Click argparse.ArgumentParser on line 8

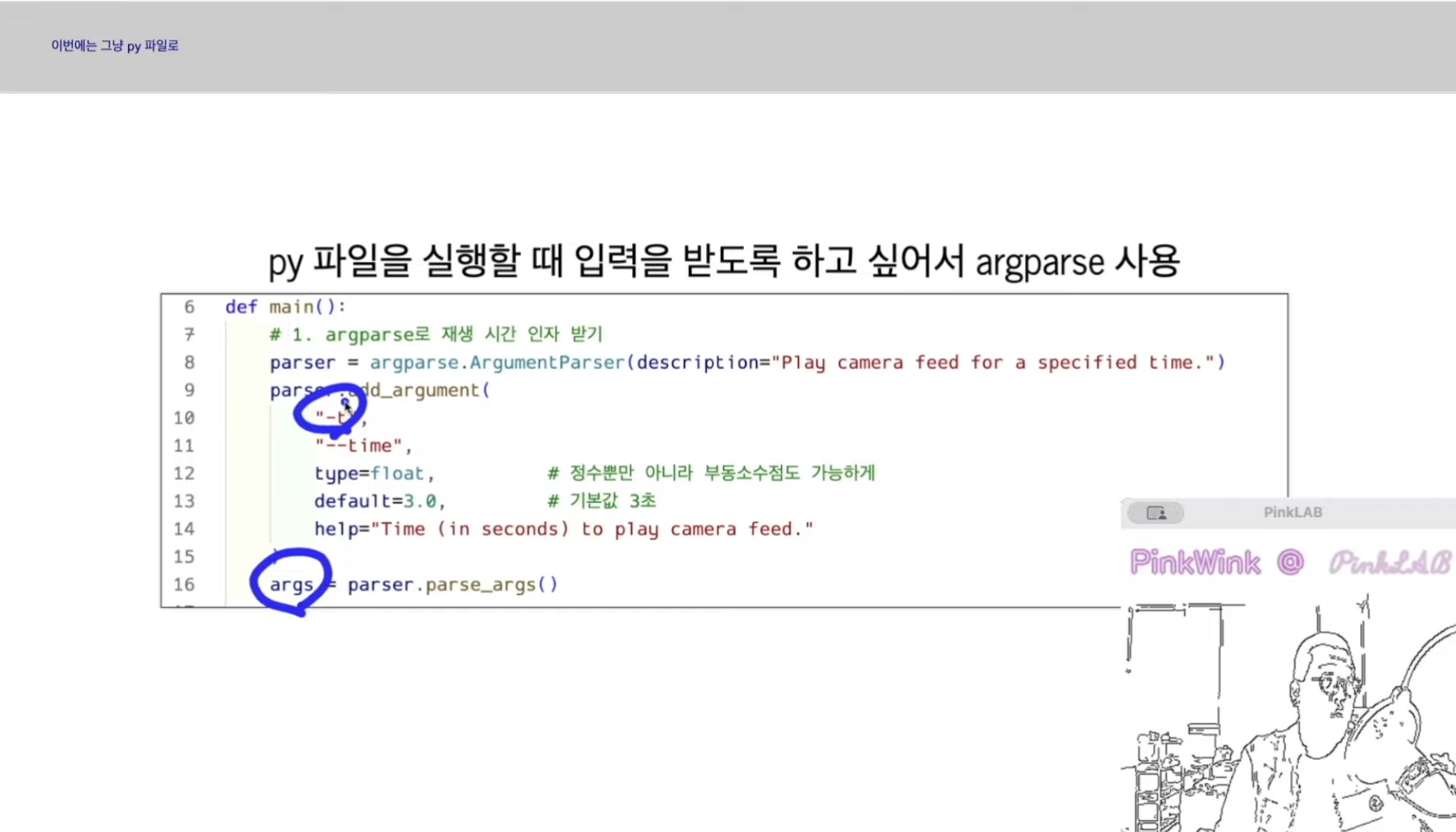[497, 362]
